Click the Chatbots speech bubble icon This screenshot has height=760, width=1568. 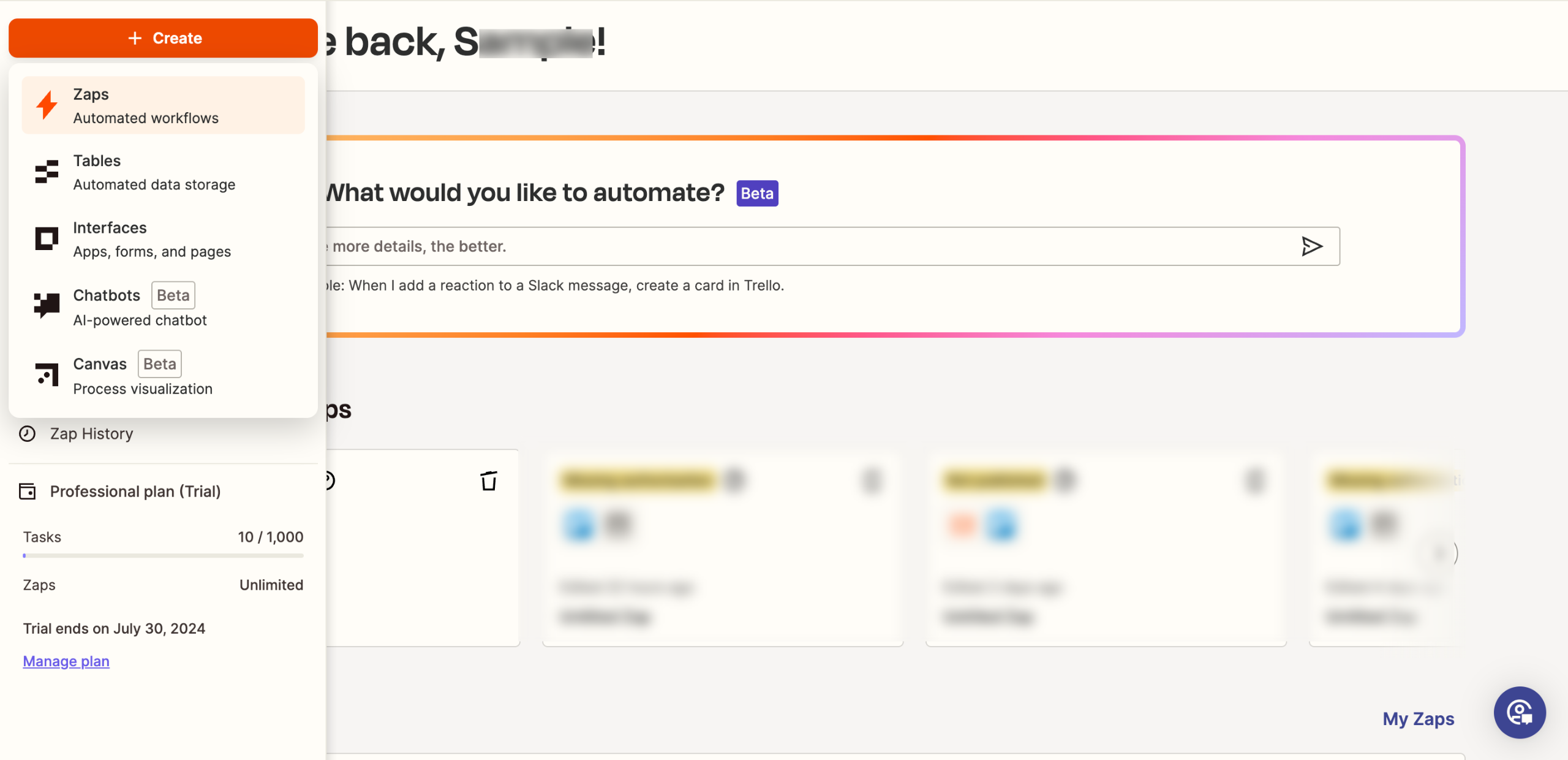[47, 305]
